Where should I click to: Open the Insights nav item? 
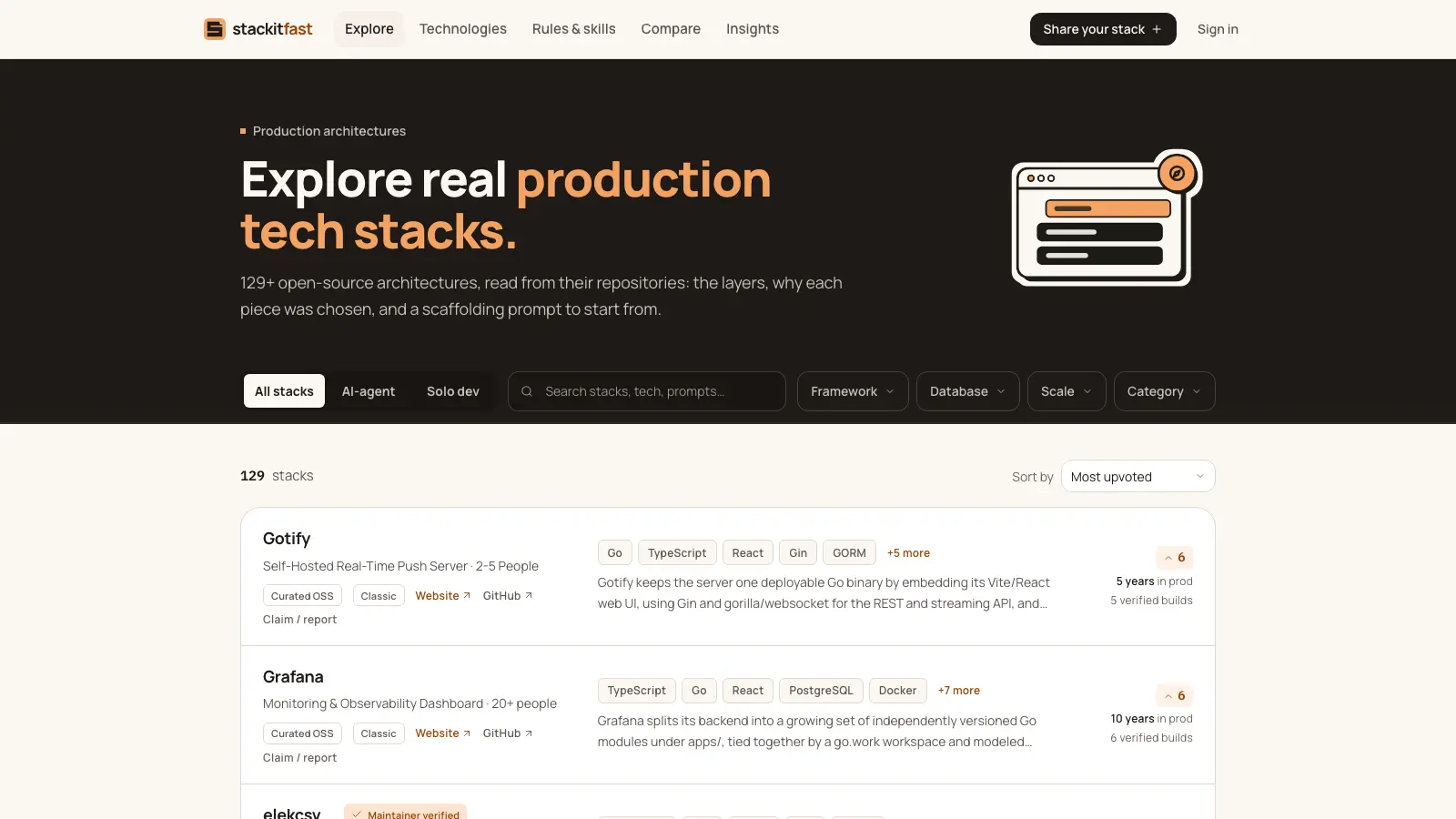(x=753, y=29)
